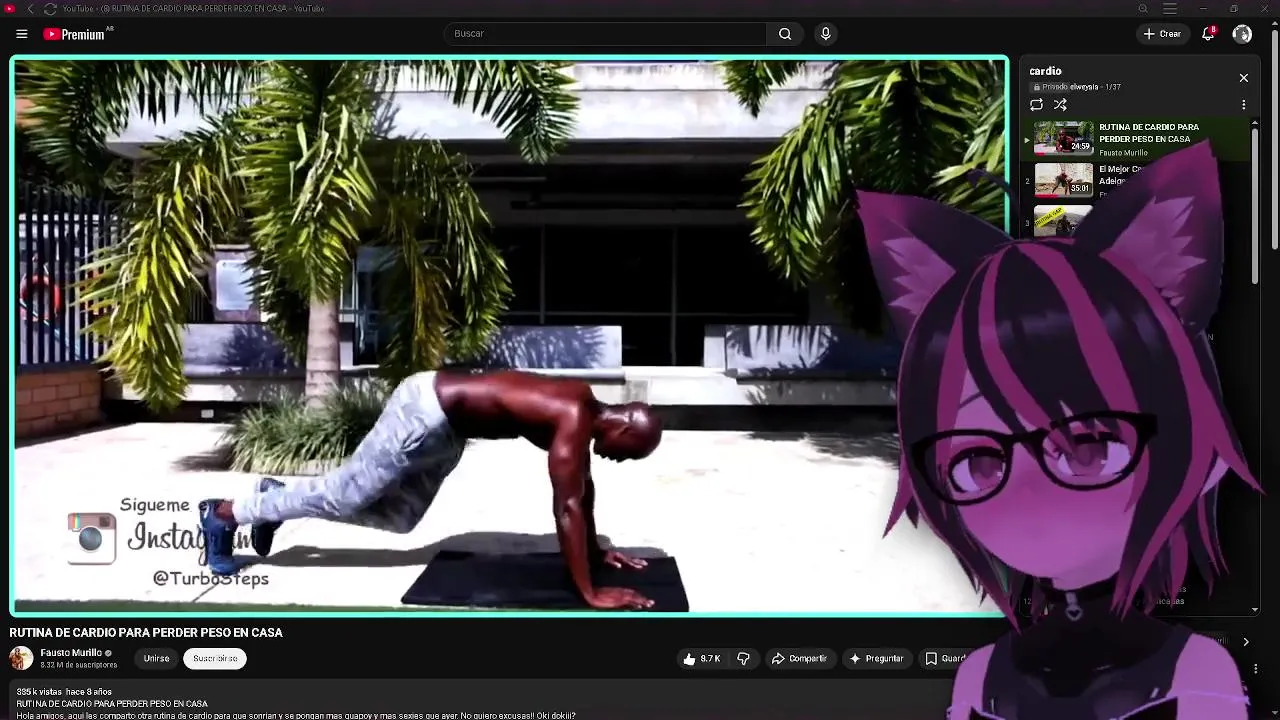Select the 24:59 RUTINA DE CARDIO thumbnail
The image size is (1280, 720).
(1063, 138)
